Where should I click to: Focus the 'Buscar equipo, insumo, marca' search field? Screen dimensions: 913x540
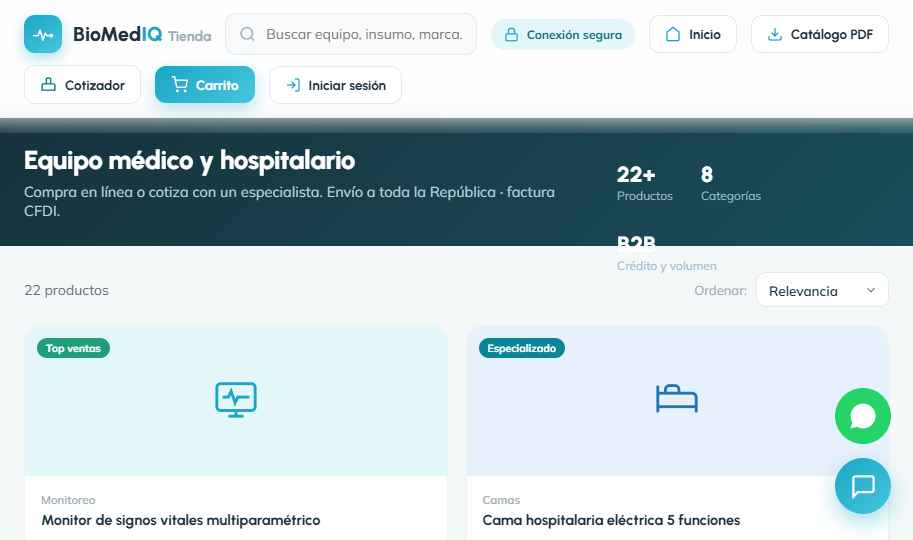tap(351, 34)
